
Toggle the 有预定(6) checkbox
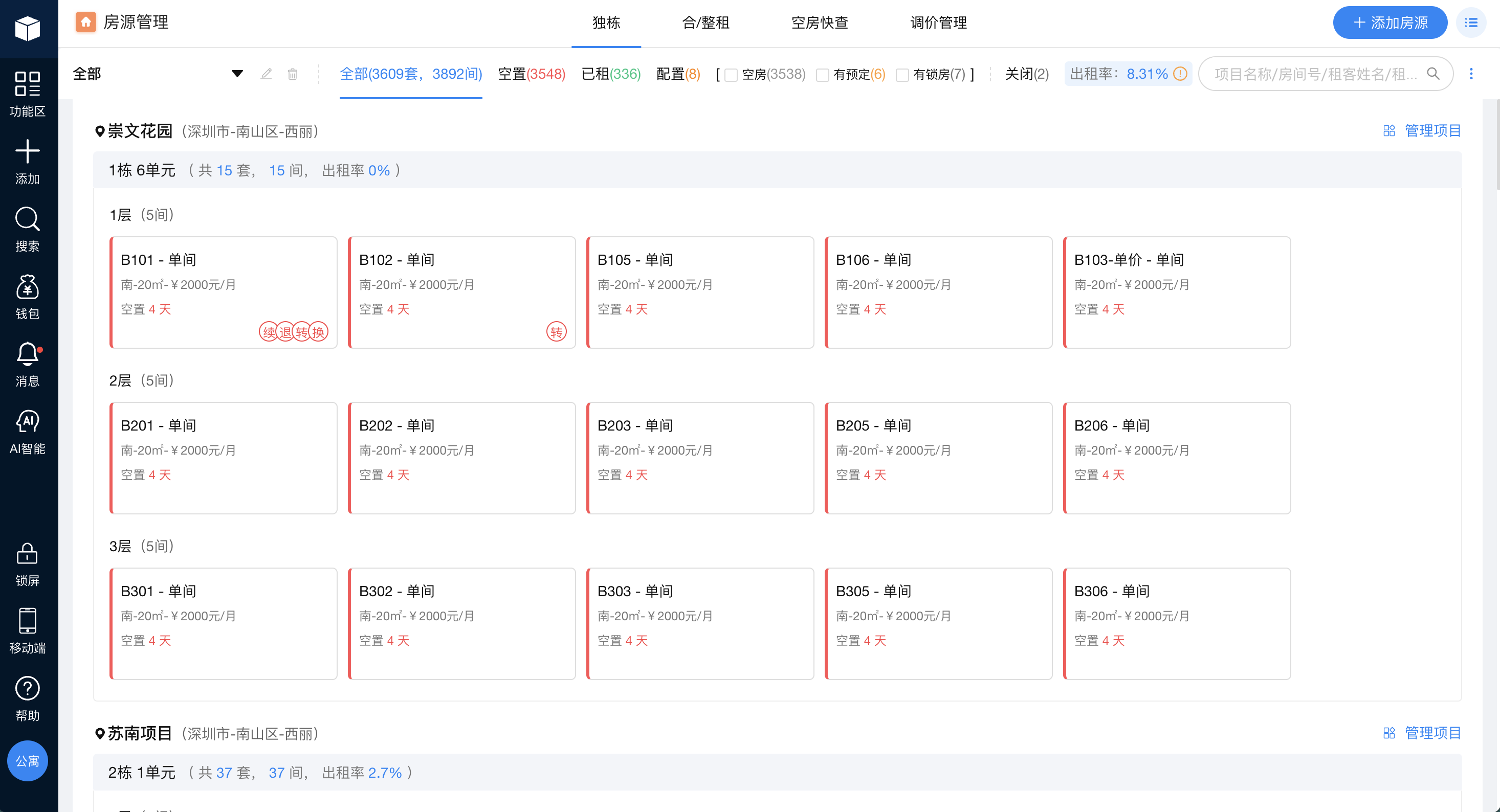pyautogui.click(x=822, y=75)
